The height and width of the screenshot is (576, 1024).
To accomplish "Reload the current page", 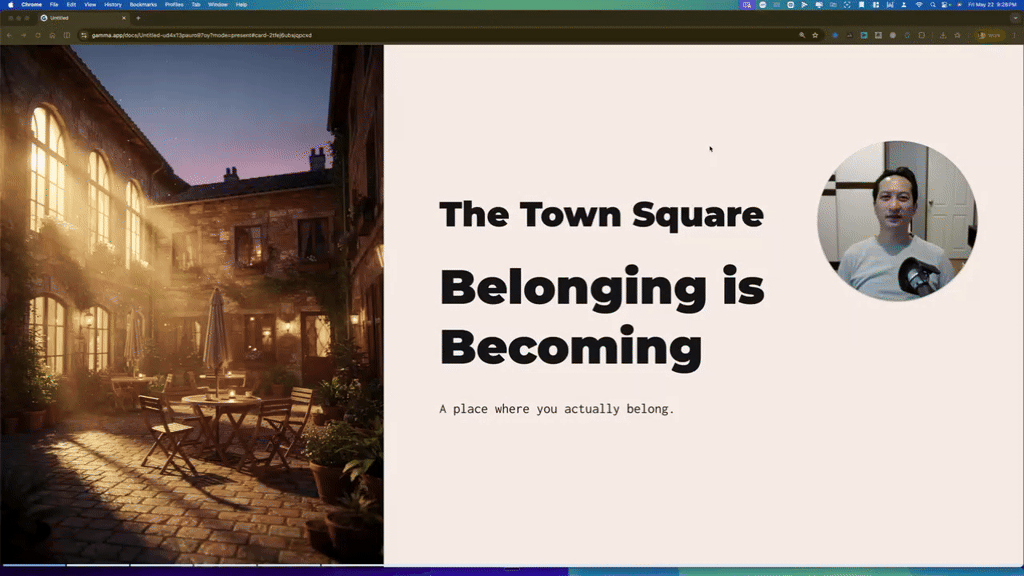I will 38,35.
